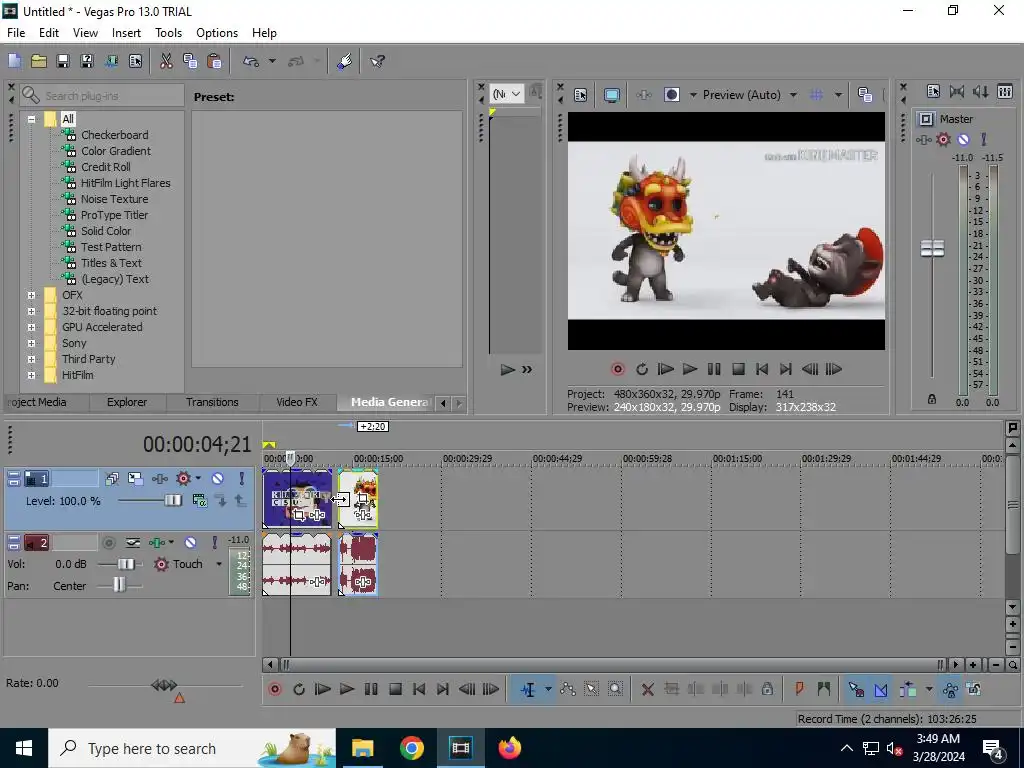
Task: Open the Preview (Auto) quality dropdown
Action: coord(793,95)
